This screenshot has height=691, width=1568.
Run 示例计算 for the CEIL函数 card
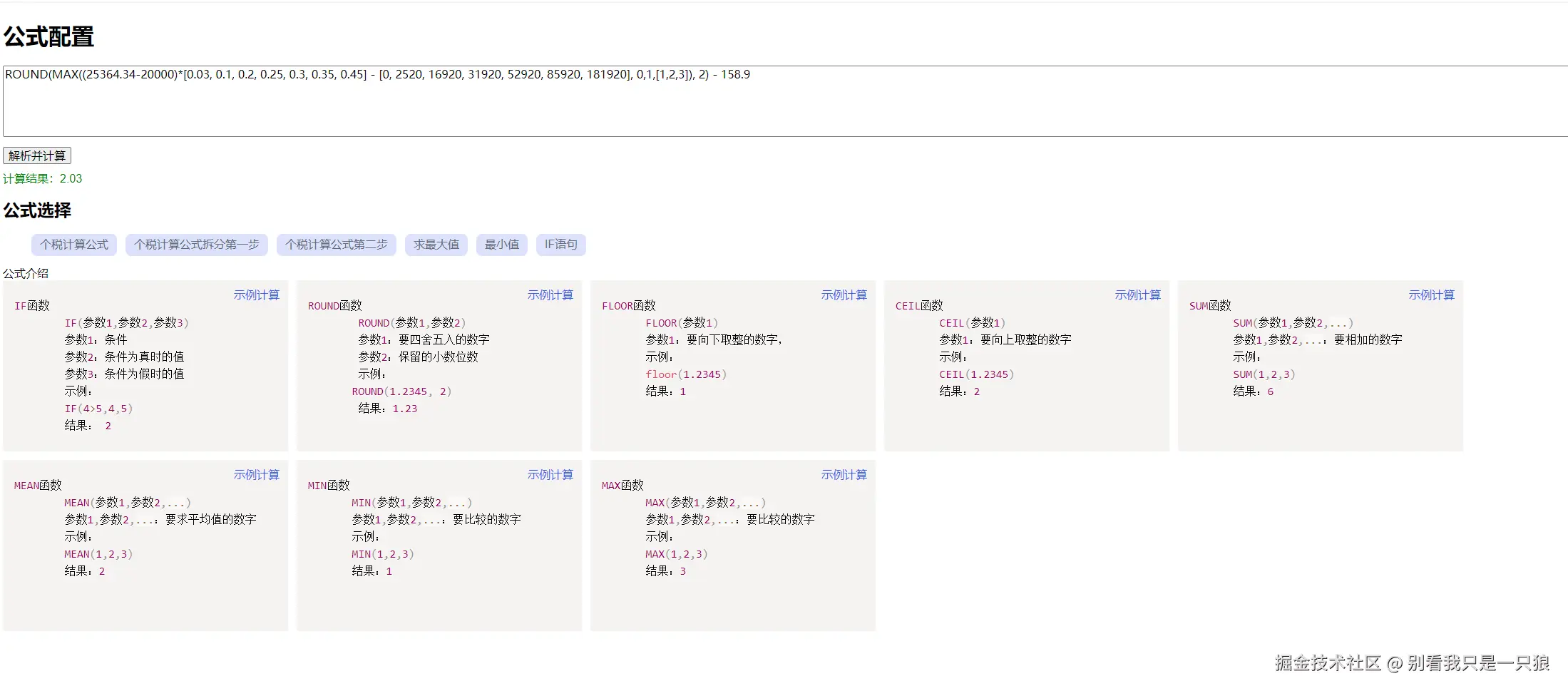pos(1138,295)
